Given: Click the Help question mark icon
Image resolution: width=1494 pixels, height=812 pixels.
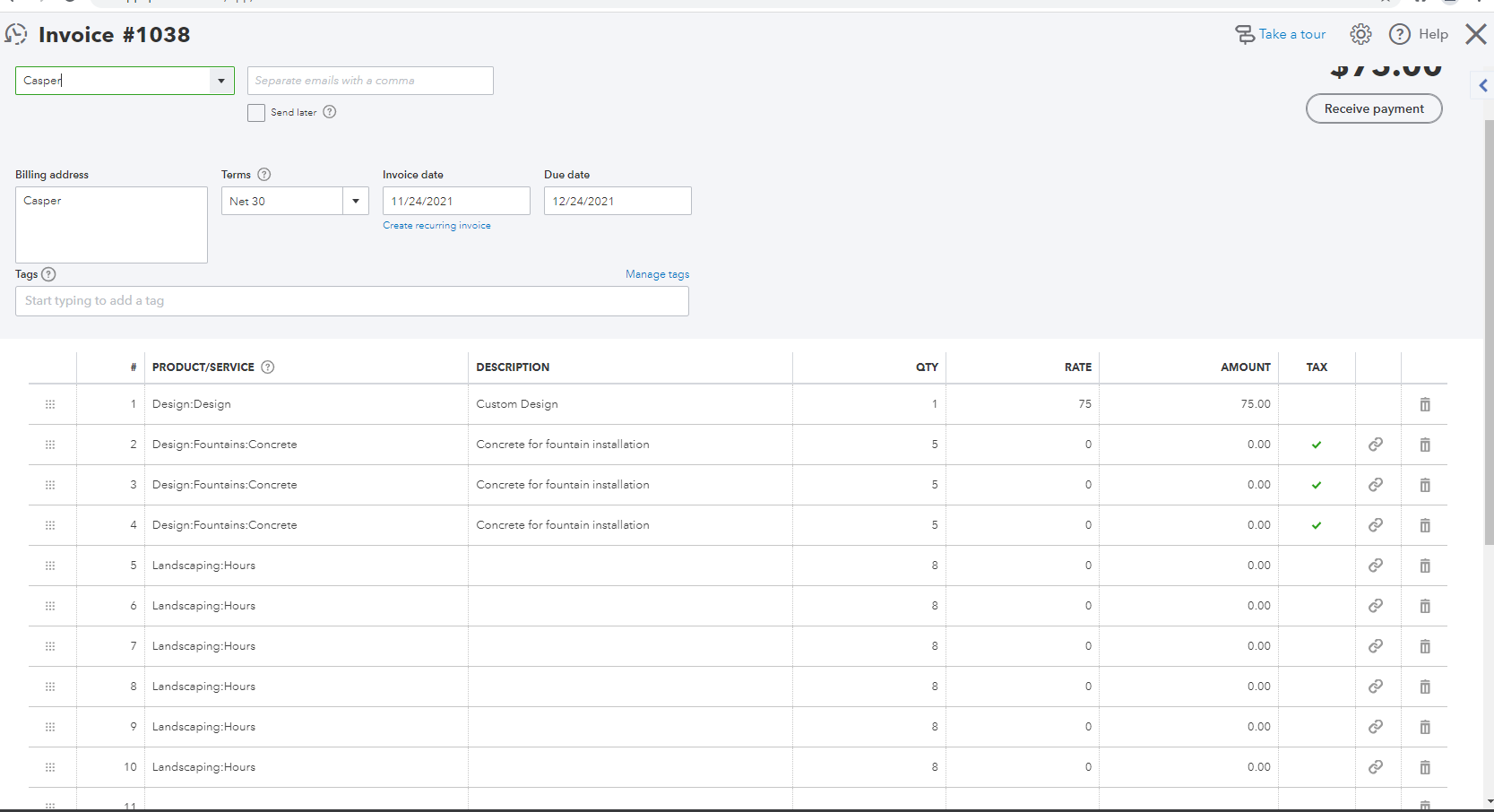Looking at the screenshot, I should click(x=1399, y=34).
